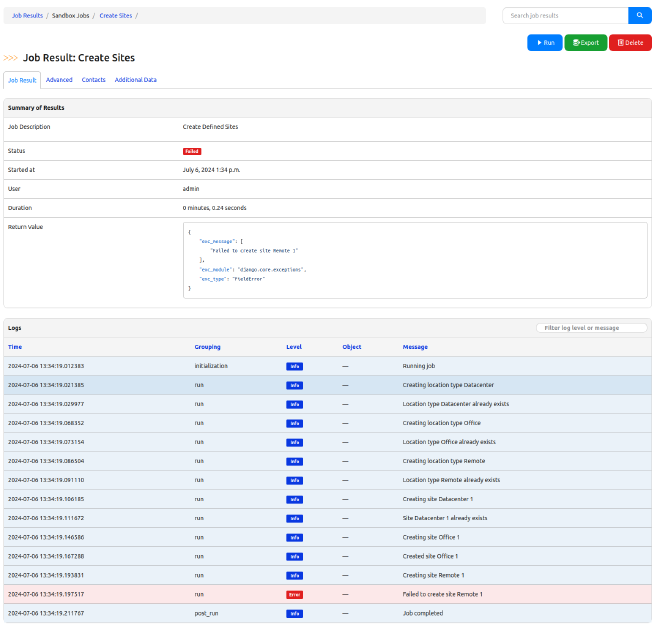Click the red Failed status badge
The height and width of the screenshot is (625, 660).
[x=191, y=151]
